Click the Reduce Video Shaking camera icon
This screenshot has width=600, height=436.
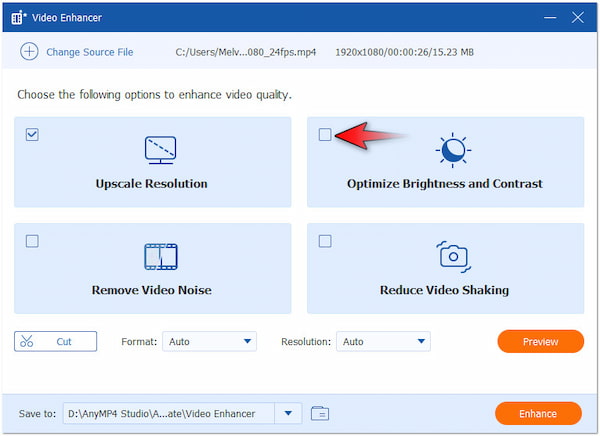pos(453,256)
